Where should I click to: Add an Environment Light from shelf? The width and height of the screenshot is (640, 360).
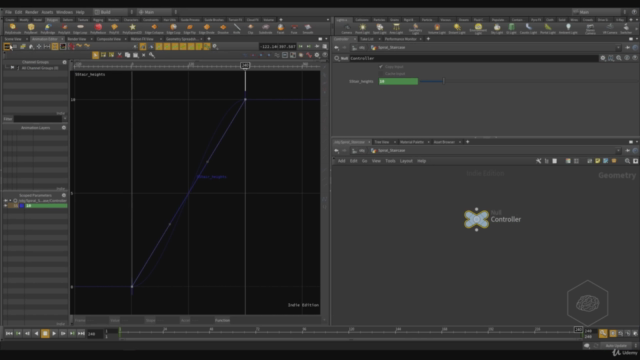478,29
